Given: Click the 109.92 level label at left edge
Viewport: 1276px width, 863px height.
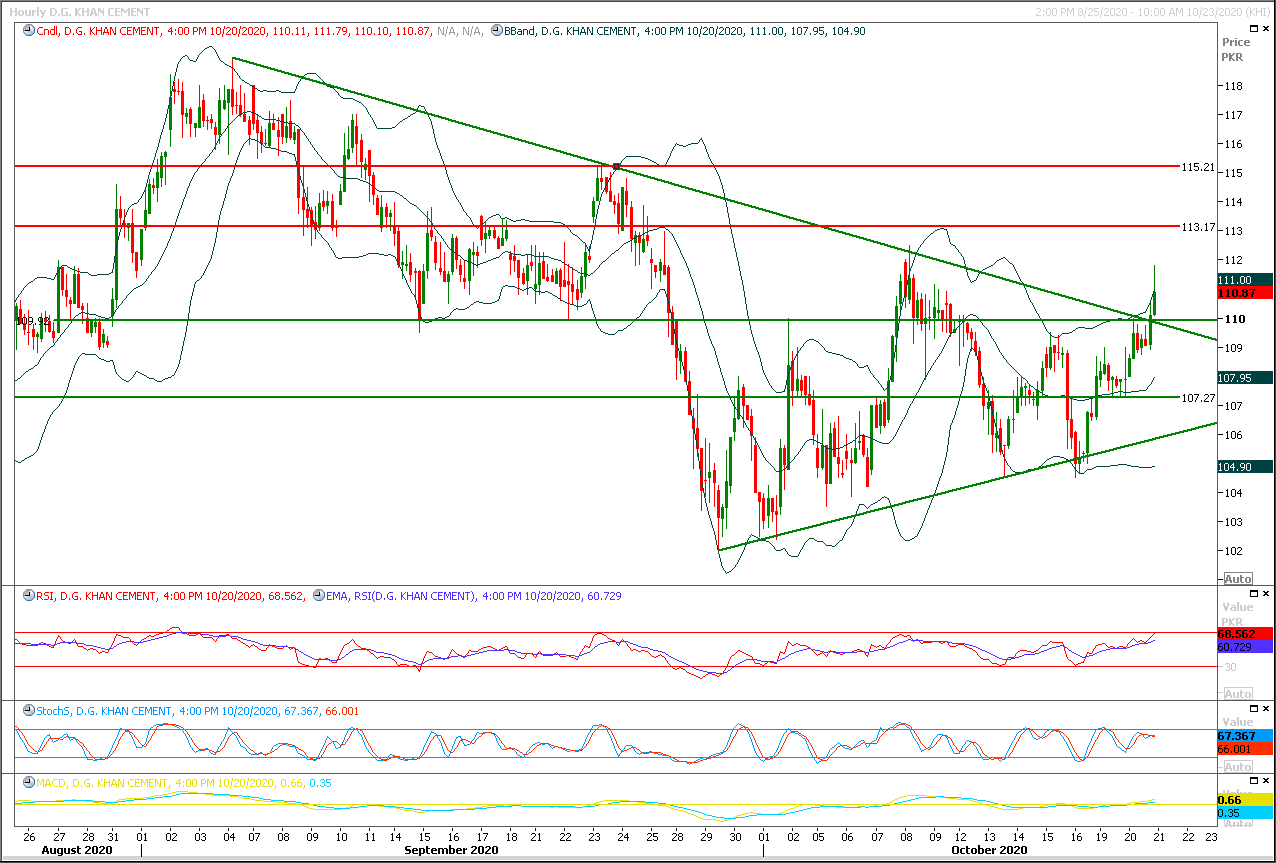Looking at the screenshot, I should 33,321.
